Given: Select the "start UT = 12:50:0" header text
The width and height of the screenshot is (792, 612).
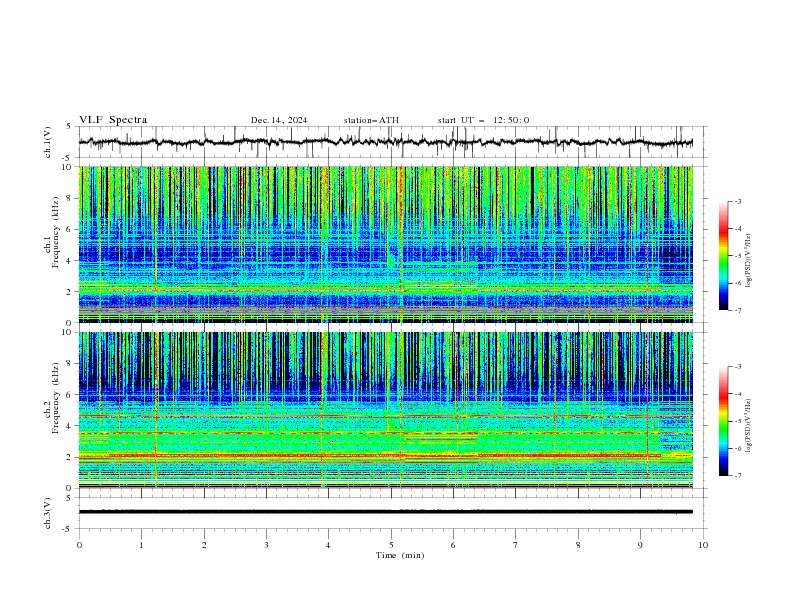Looking at the screenshot, I should click(x=483, y=120).
